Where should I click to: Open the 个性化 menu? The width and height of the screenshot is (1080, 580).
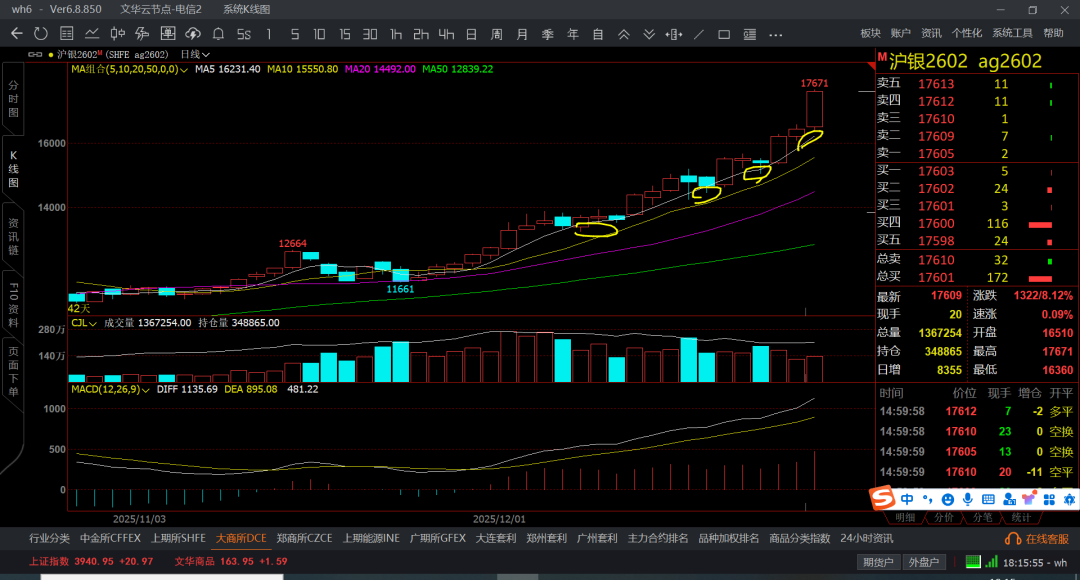point(966,33)
